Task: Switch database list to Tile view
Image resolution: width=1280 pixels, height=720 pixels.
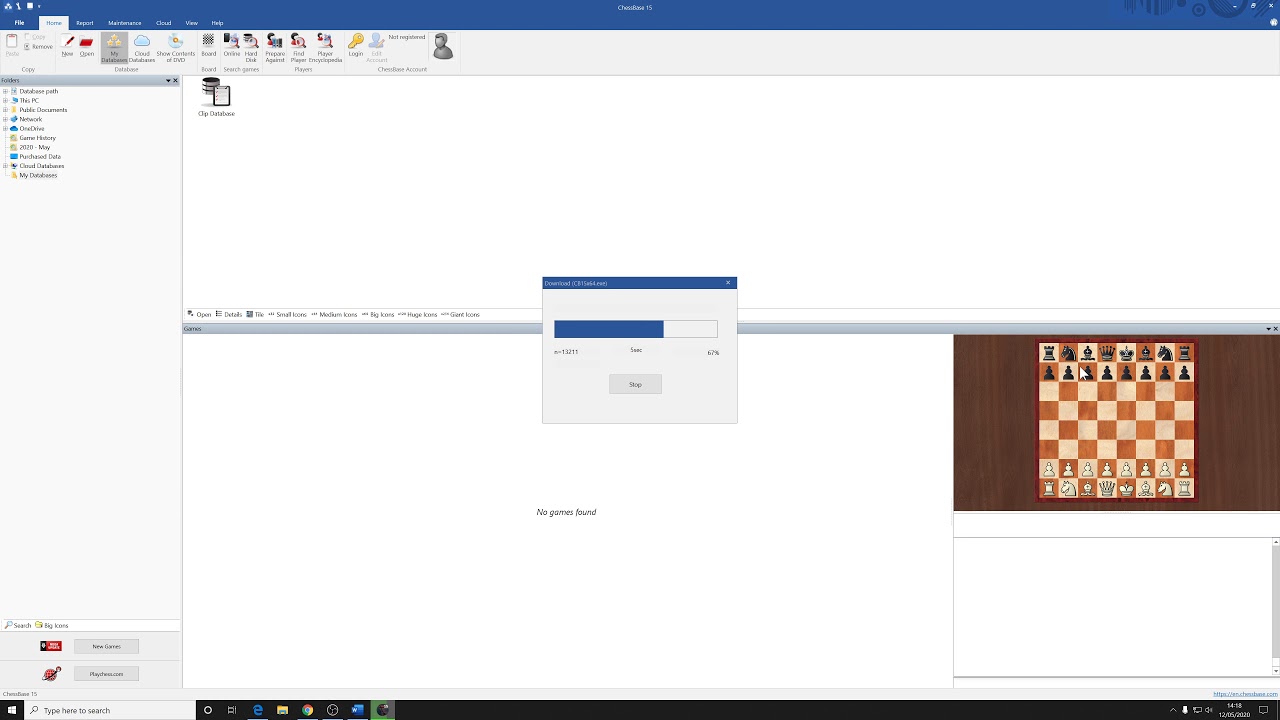Action: [255, 314]
